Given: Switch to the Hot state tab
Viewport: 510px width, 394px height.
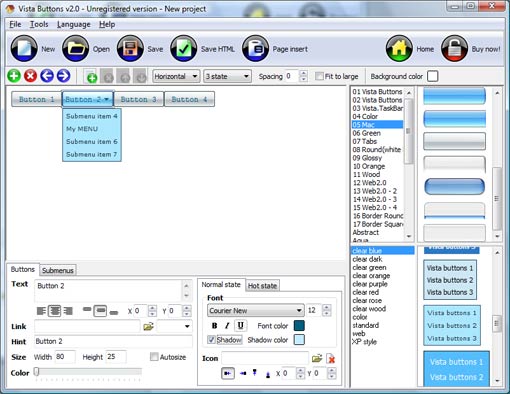Looking at the screenshot, I should click(262, 286).
